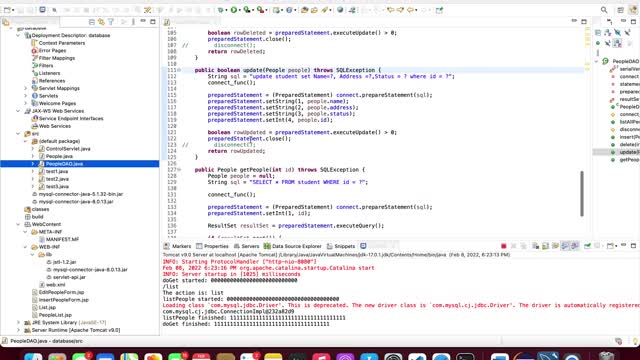Select the Console tab icon
This screenshot has width=640, height=360.
click(x=363, y=246)
